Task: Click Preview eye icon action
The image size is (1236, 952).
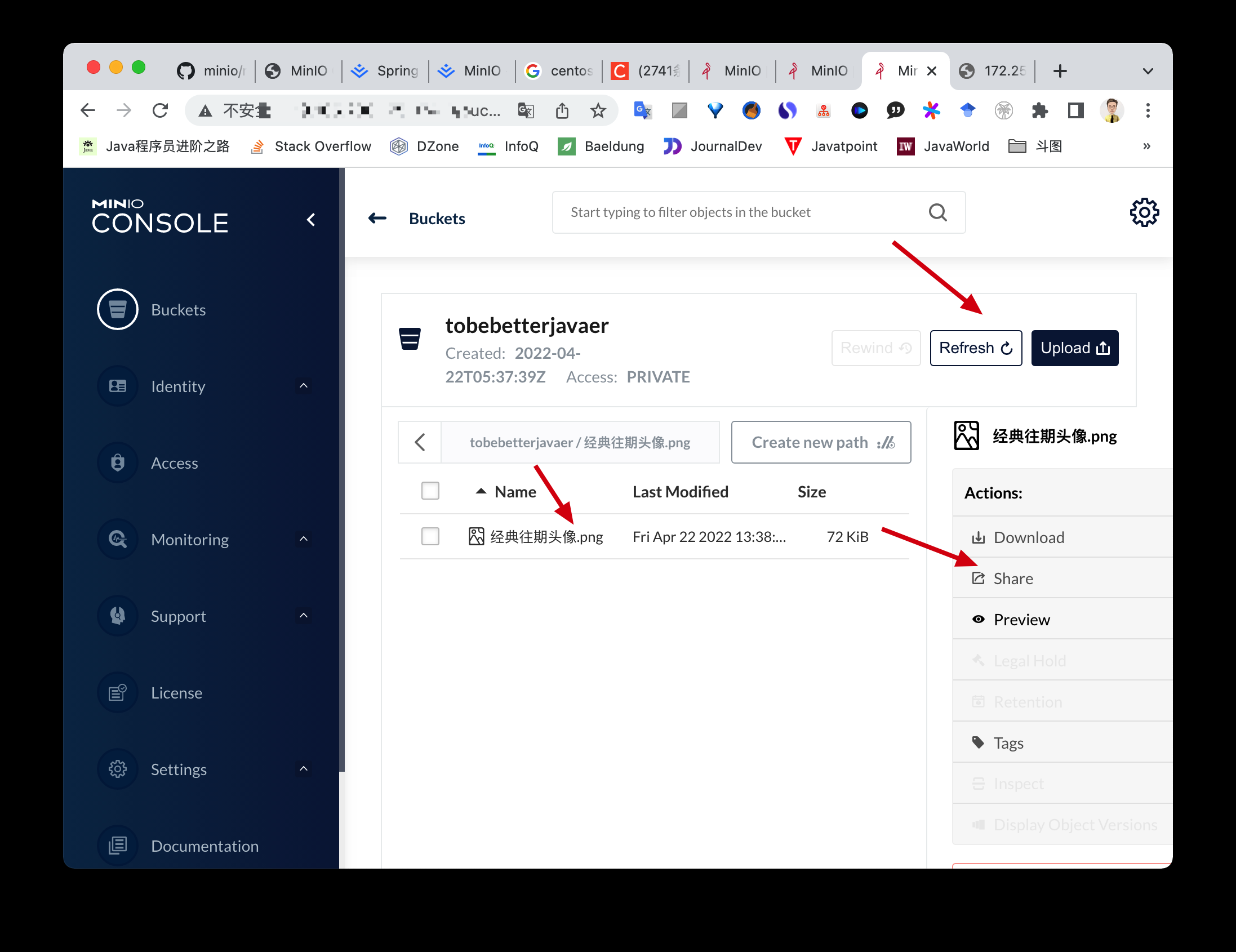Action: tap(978, 619)
